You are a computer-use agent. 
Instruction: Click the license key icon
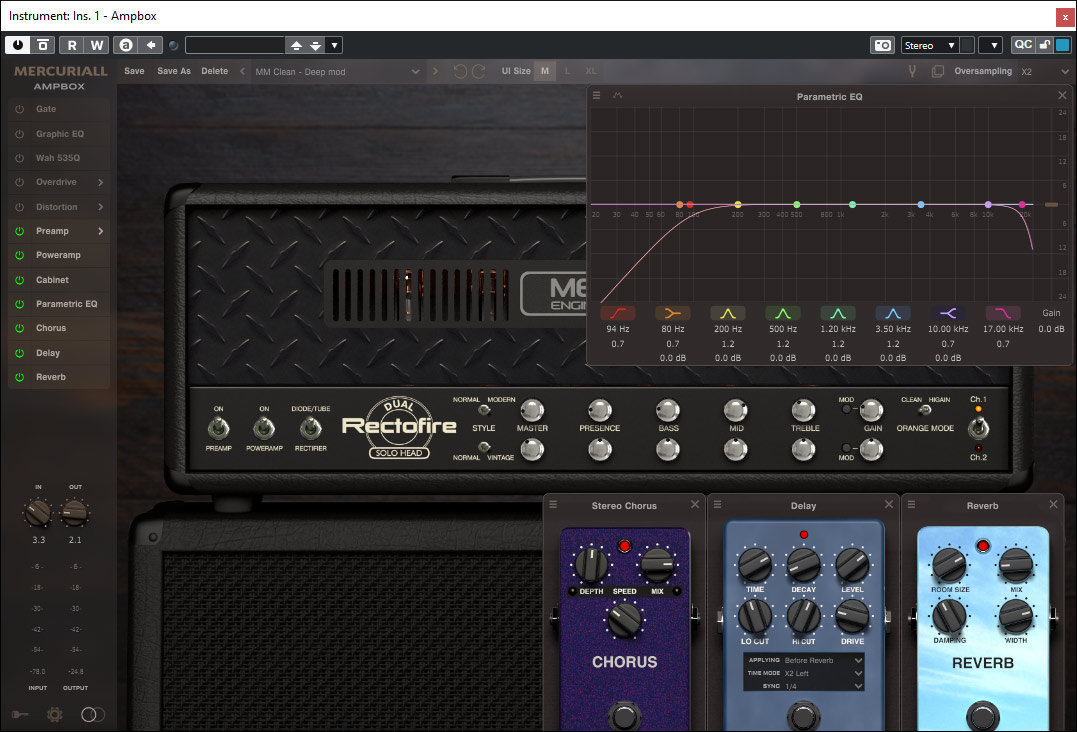point(20,714)
